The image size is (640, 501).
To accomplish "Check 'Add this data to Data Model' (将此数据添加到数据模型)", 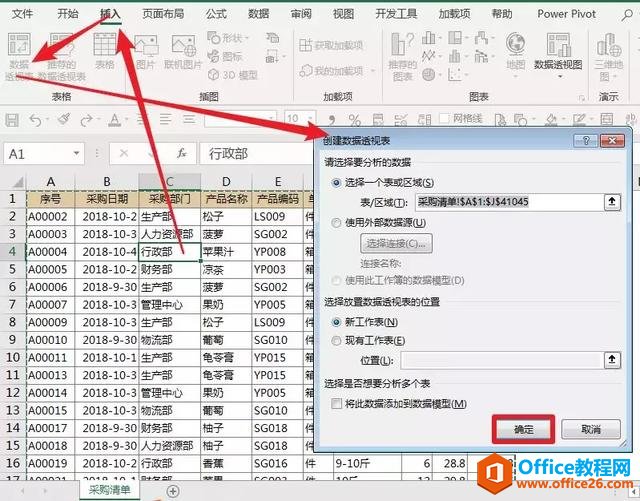I will [x=336, y=404].
